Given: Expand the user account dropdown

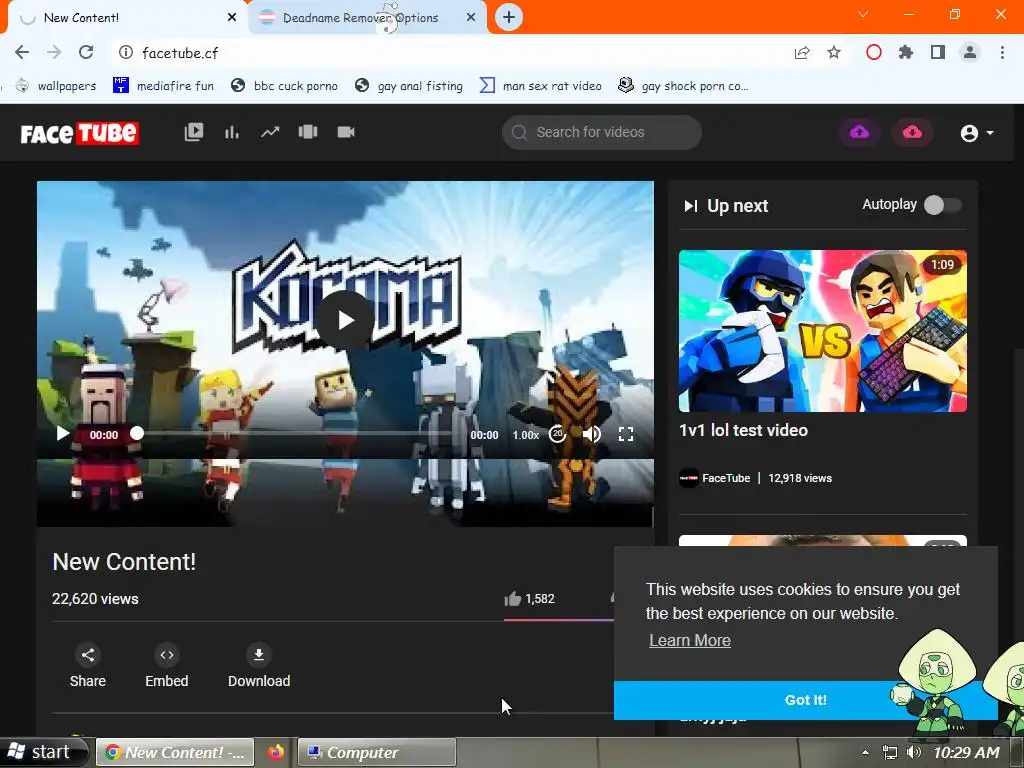Looking at the screenshot, I should pyautogui.click(x=977, y=133).
